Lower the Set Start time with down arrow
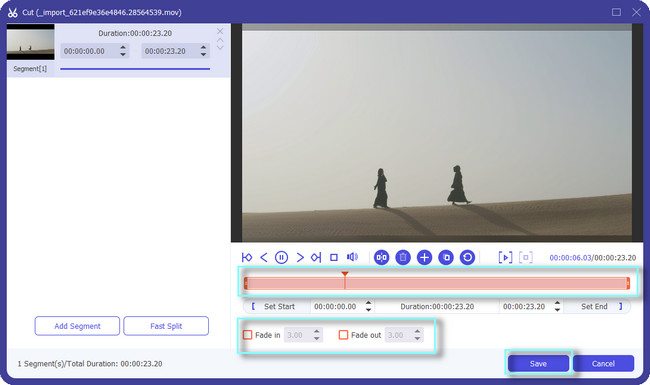Image resolution: width=650 pixels, height=385 pixels. 369,310
